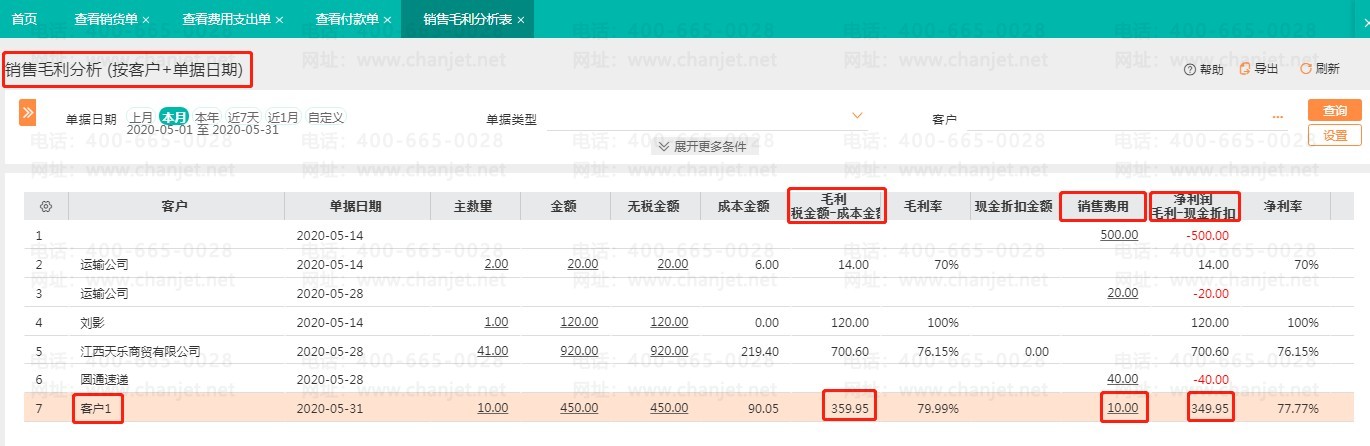Open table column settings gear icon
This screenshot has width=1370, height=446.
(x=45, y=207)
